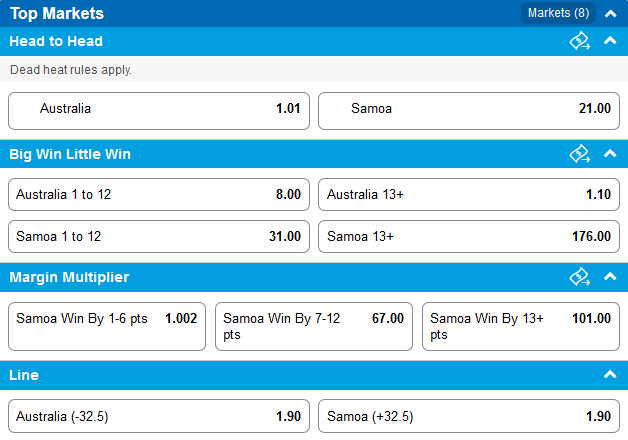Viewport: 628px width, 440px height.
Task: Pick Australia 1 to 12 at 8.00
Action: click(x=159, y=195)
